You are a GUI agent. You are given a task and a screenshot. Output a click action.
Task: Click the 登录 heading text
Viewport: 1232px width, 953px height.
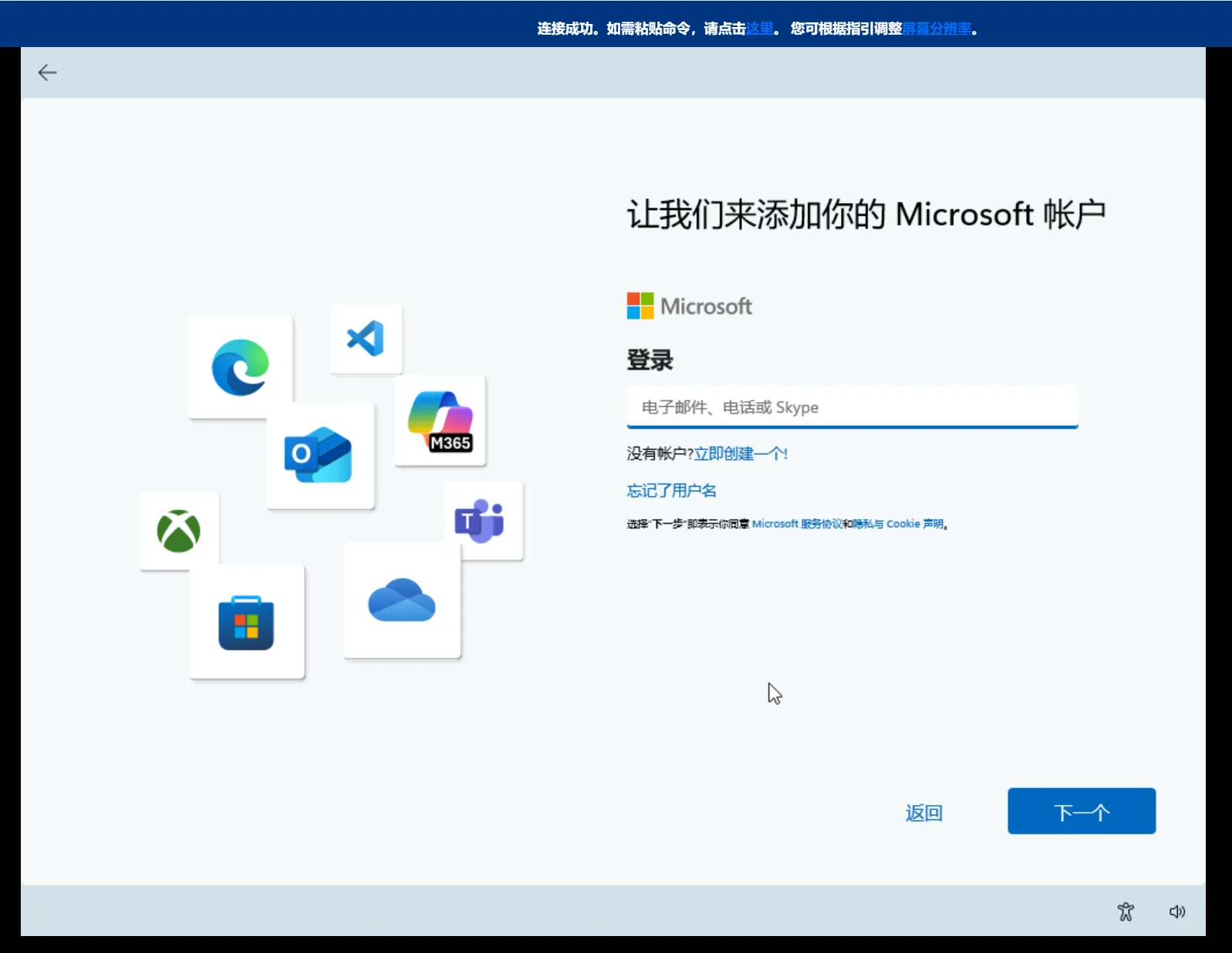pos(650,360)
